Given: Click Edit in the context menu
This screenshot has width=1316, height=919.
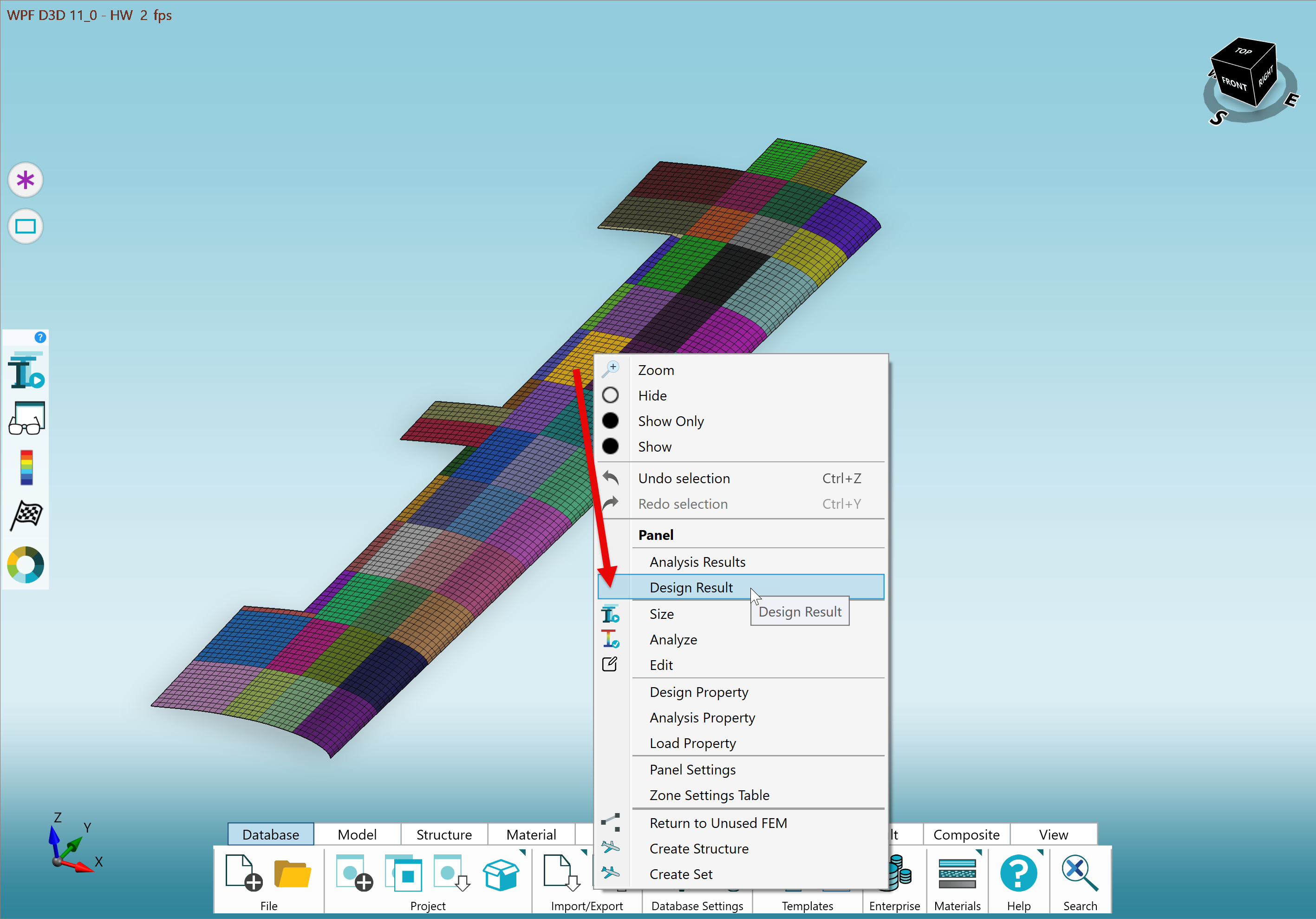Looking at the screenshot, I should click(x=741, y=665).
